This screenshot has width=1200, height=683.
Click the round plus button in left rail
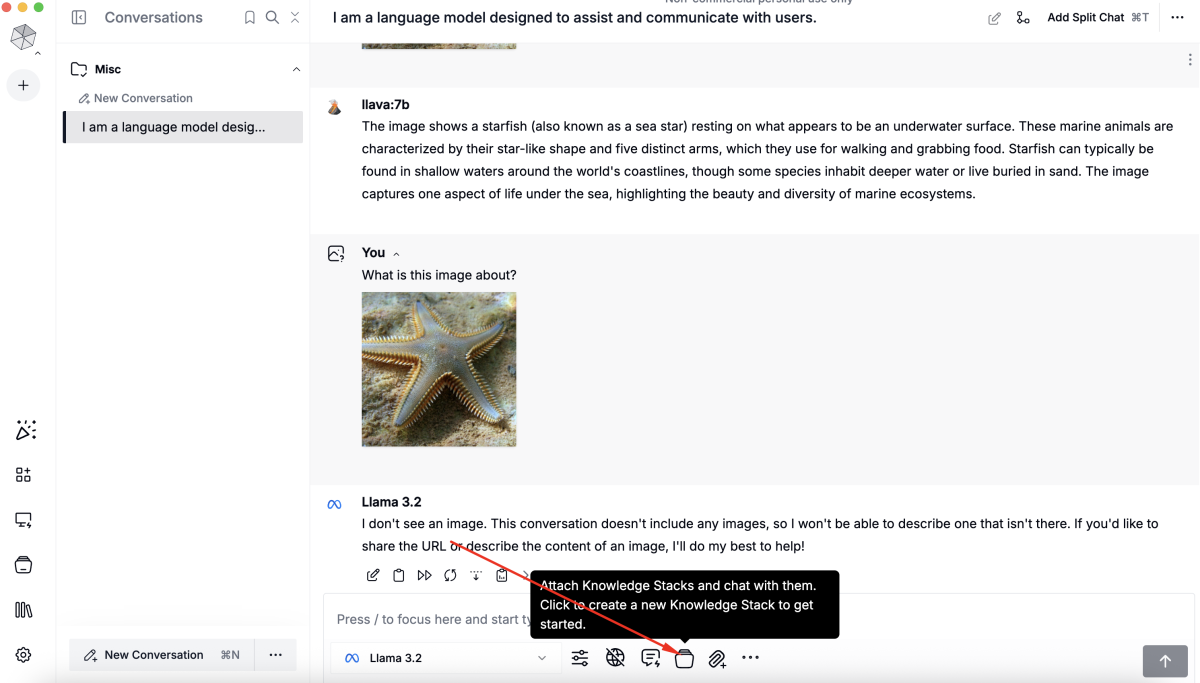(x=23, y=85)
